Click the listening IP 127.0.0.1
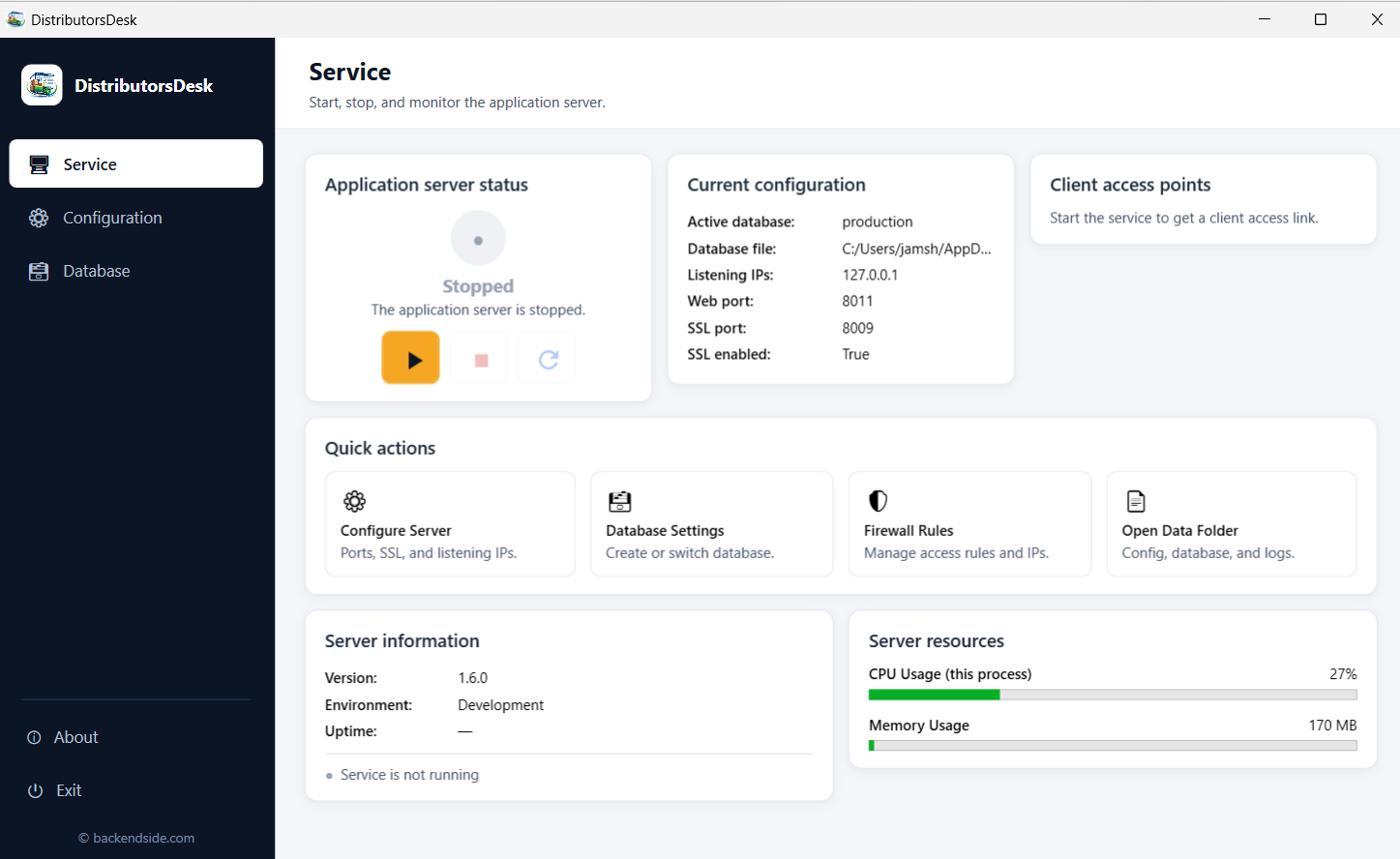Screen dimensions: 1400x859 pyautogui.click(x=870, y=275)
